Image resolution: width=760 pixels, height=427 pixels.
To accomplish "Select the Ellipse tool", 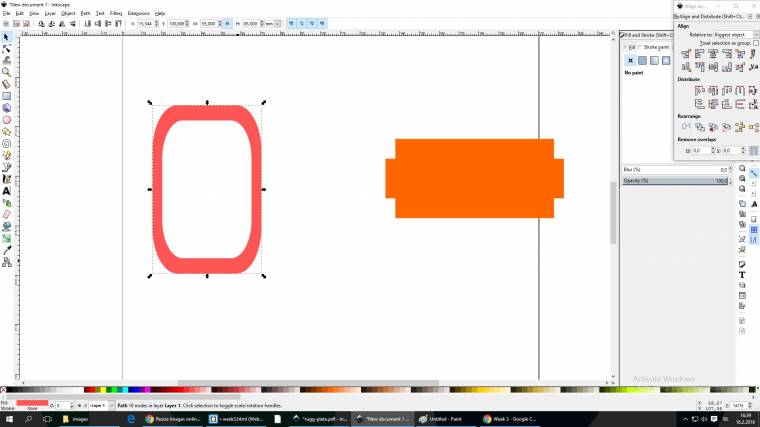I will 6,120.
